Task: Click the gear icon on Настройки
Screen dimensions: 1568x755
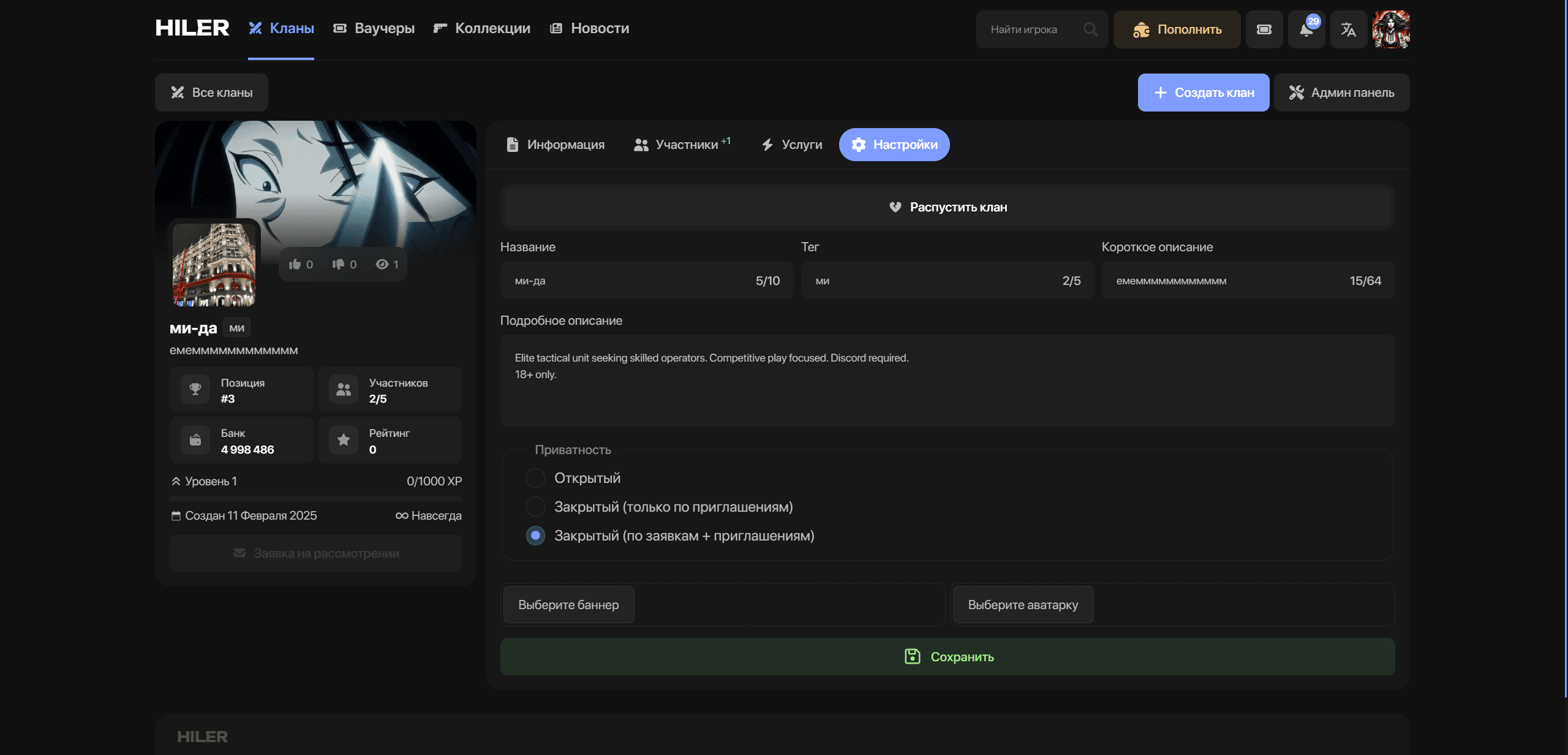Action: [859, 145]
